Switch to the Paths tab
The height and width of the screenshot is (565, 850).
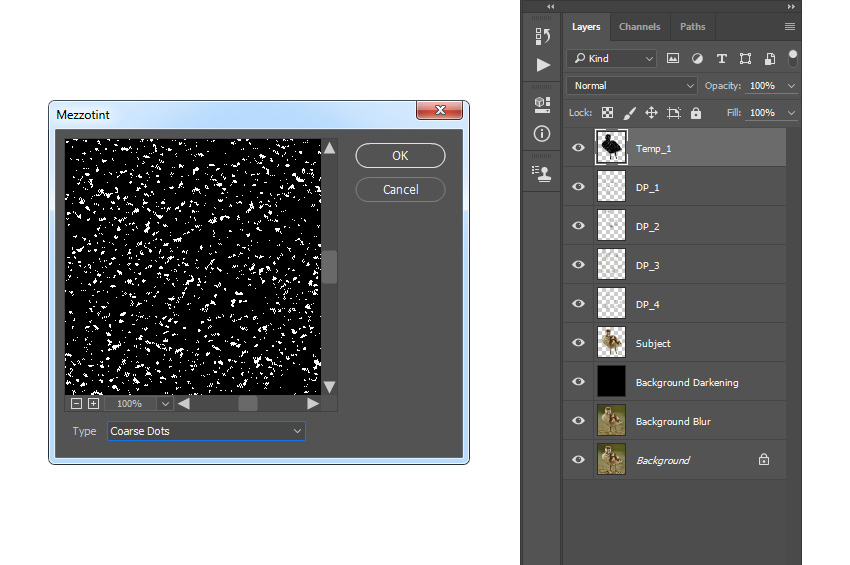[693, 27]
